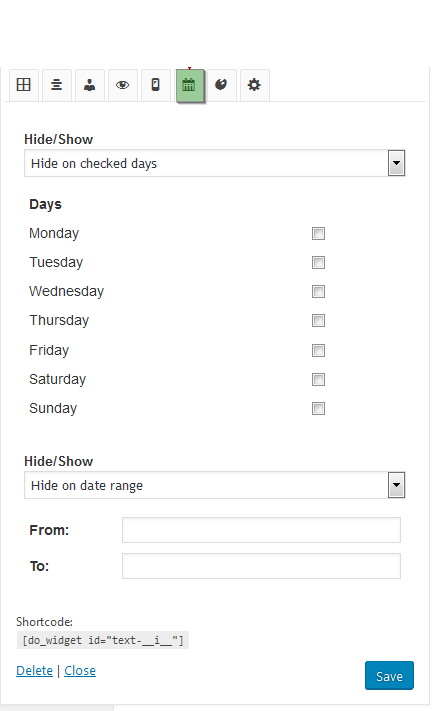Open the Hide on date range dropdown
The image size is (432, 711).
click(x=214, y=485)
